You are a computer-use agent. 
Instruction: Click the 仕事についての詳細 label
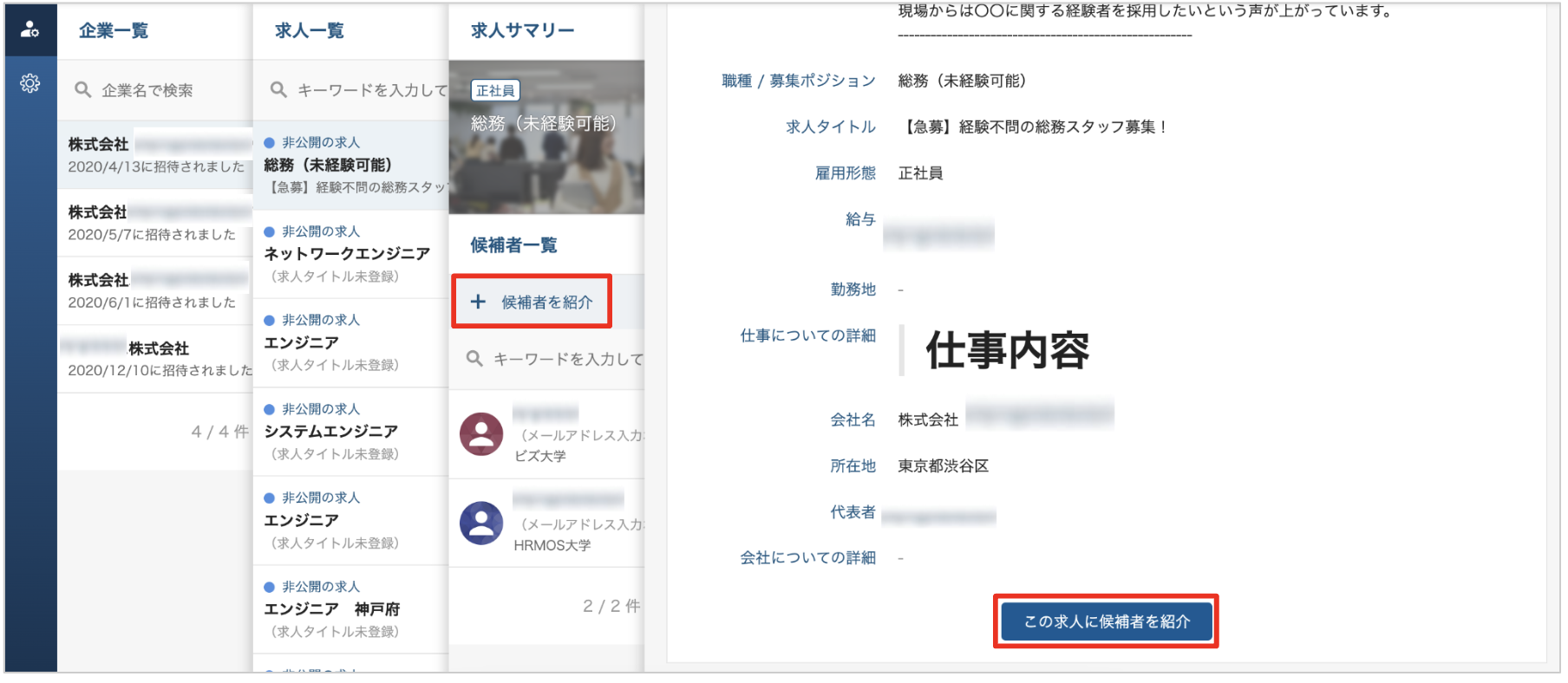[808, 335]
